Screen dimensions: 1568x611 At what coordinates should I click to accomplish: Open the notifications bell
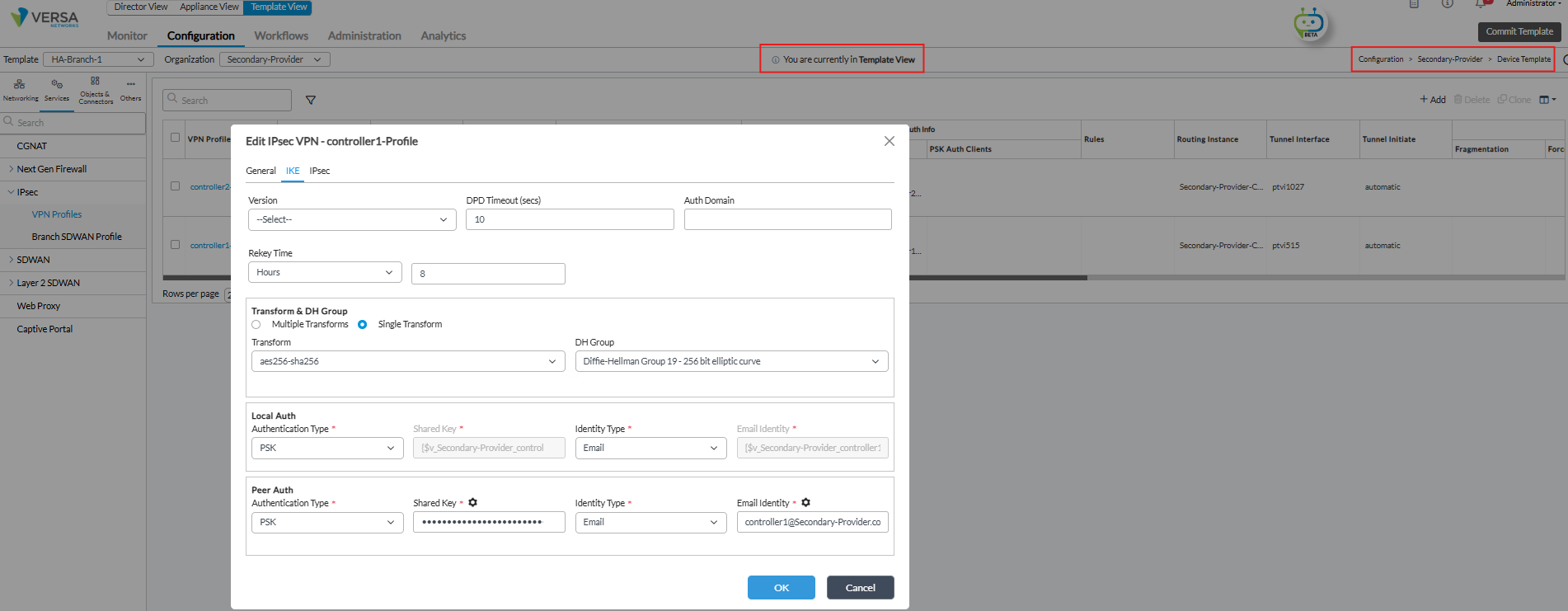tap(1481, 3)
